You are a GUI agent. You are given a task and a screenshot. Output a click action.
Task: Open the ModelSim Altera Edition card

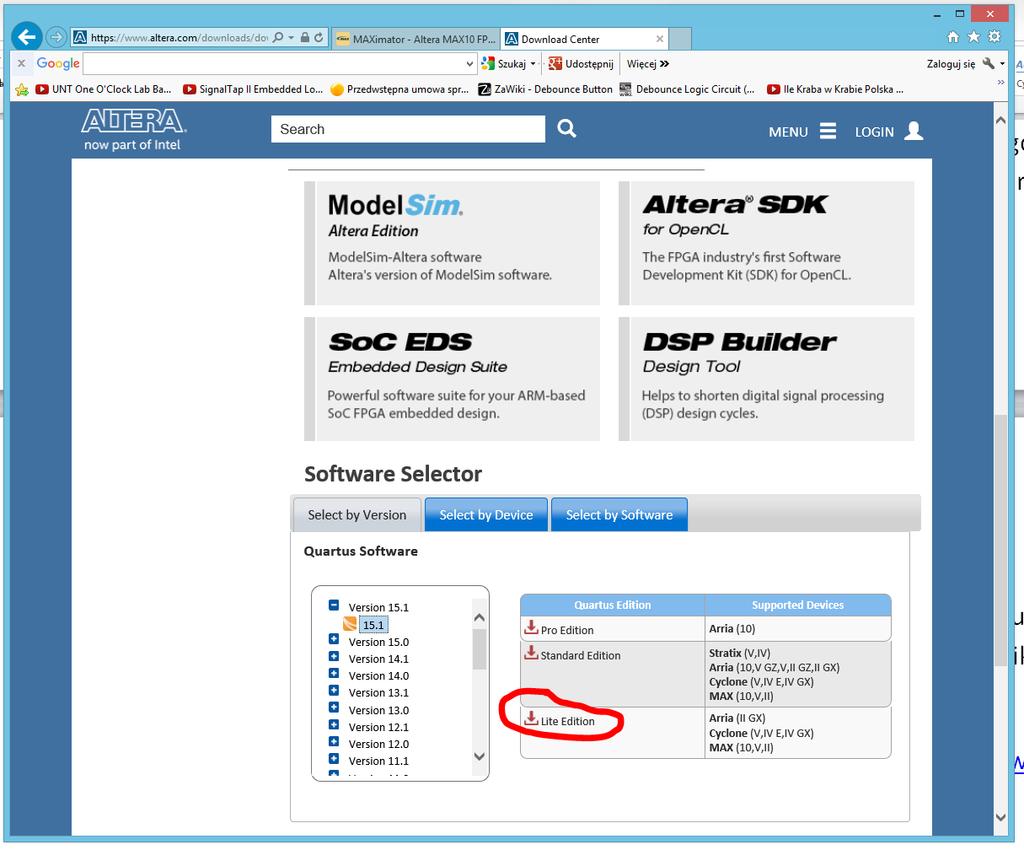coord(452,243)
